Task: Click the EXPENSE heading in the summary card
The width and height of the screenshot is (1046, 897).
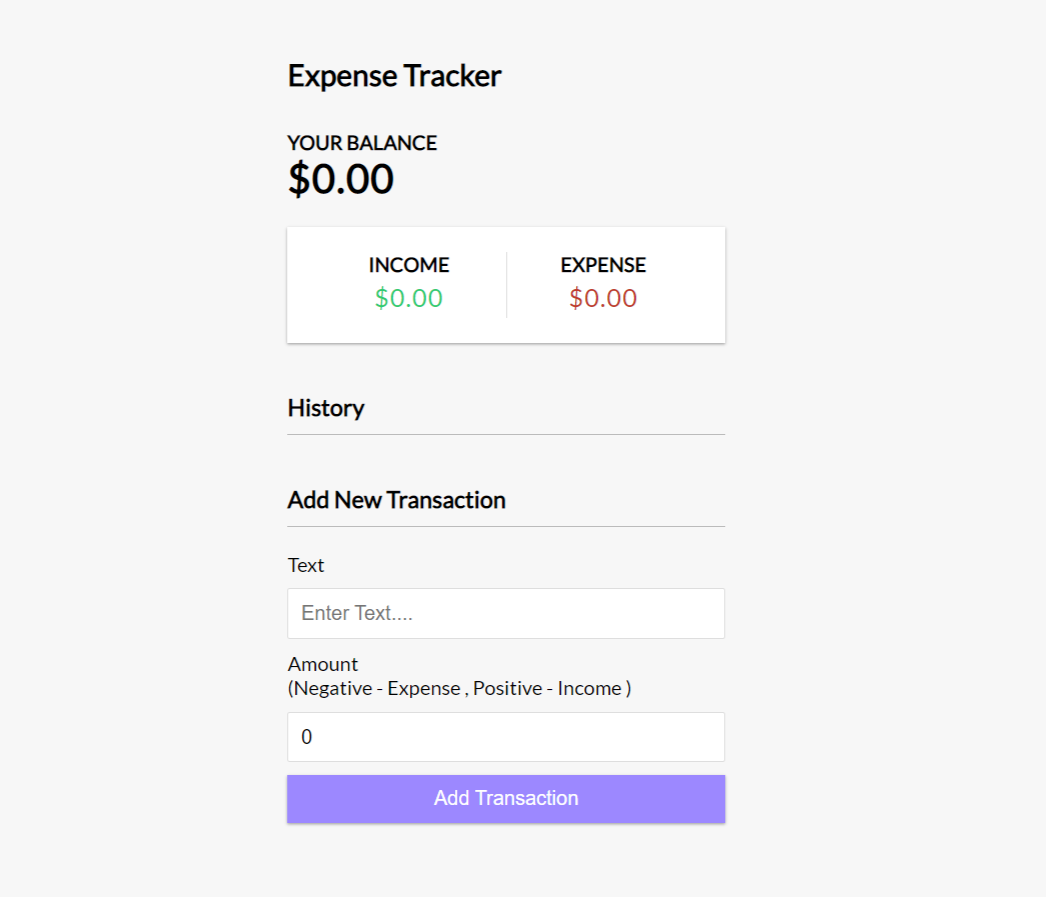Action: point(602,265)
